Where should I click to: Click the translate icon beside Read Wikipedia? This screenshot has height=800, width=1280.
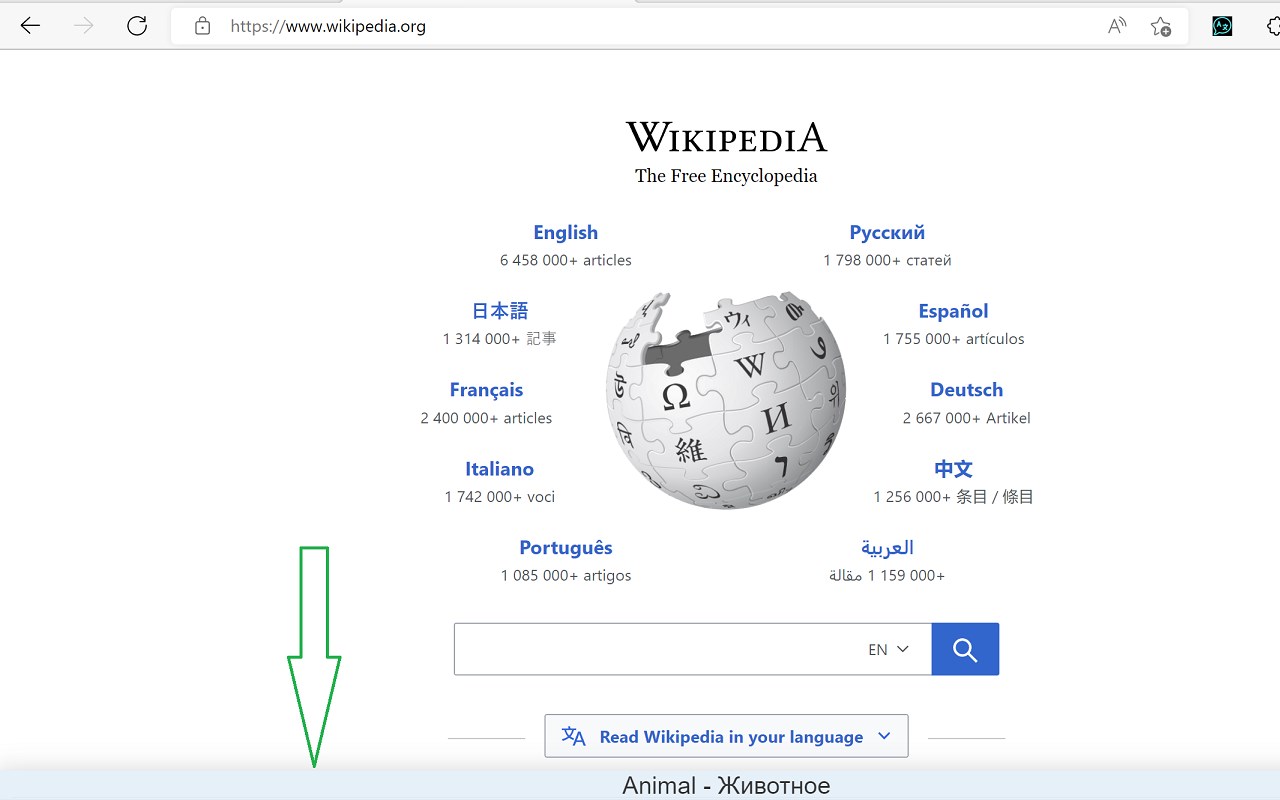(574, 737)
